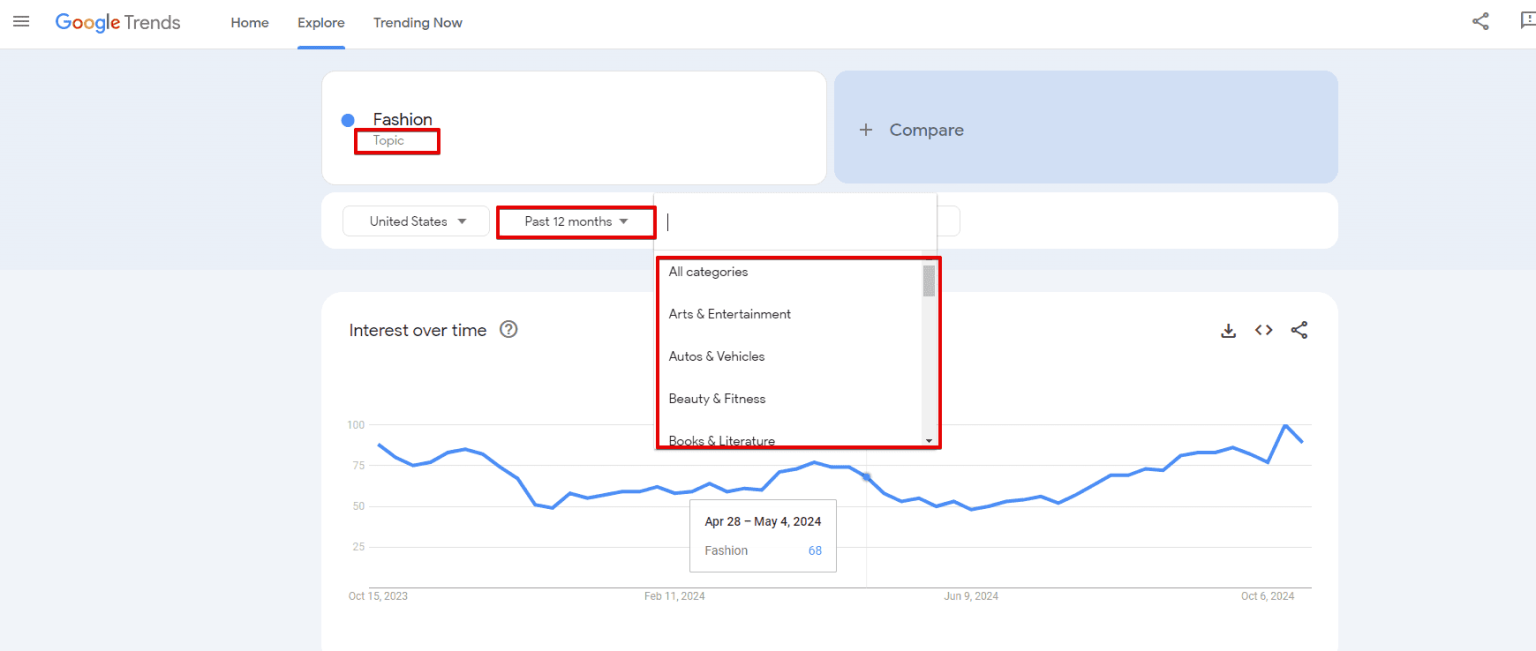Screen dimensions: 1536x651
Task: Download the Interest over time data
Action: coord(1228,330)
